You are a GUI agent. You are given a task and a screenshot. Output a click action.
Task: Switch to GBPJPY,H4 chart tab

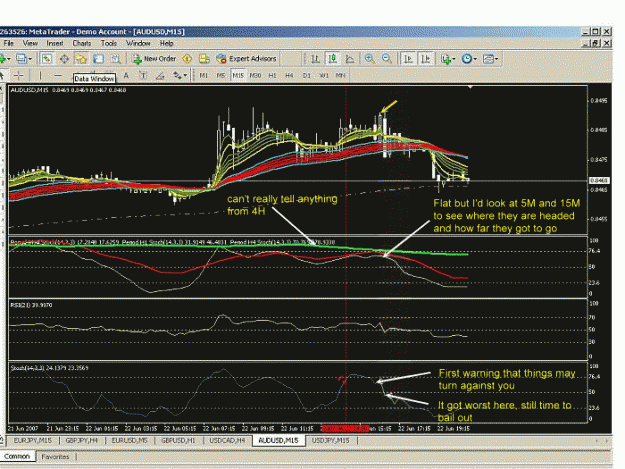coord(82,440)
